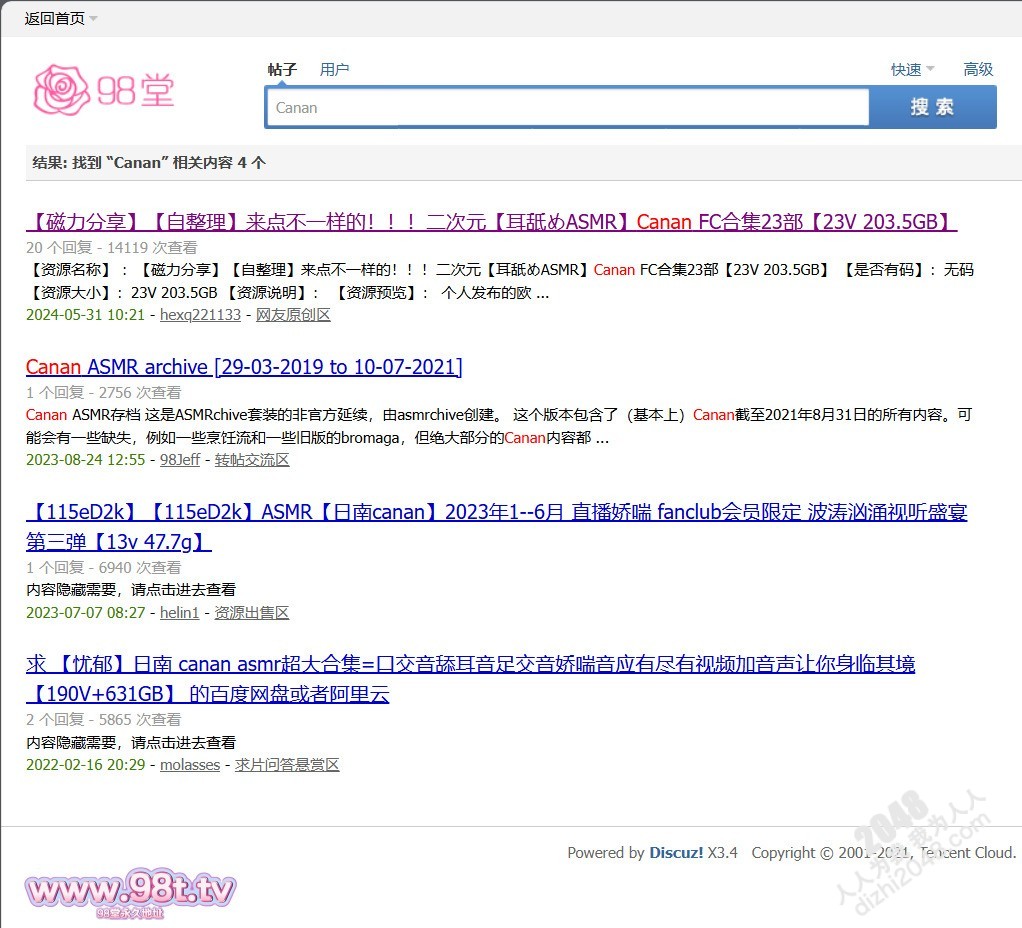Viewport: 1022px width, 928px height.
Task: Open the 快速 search dropdown
Action: point(912,69)
